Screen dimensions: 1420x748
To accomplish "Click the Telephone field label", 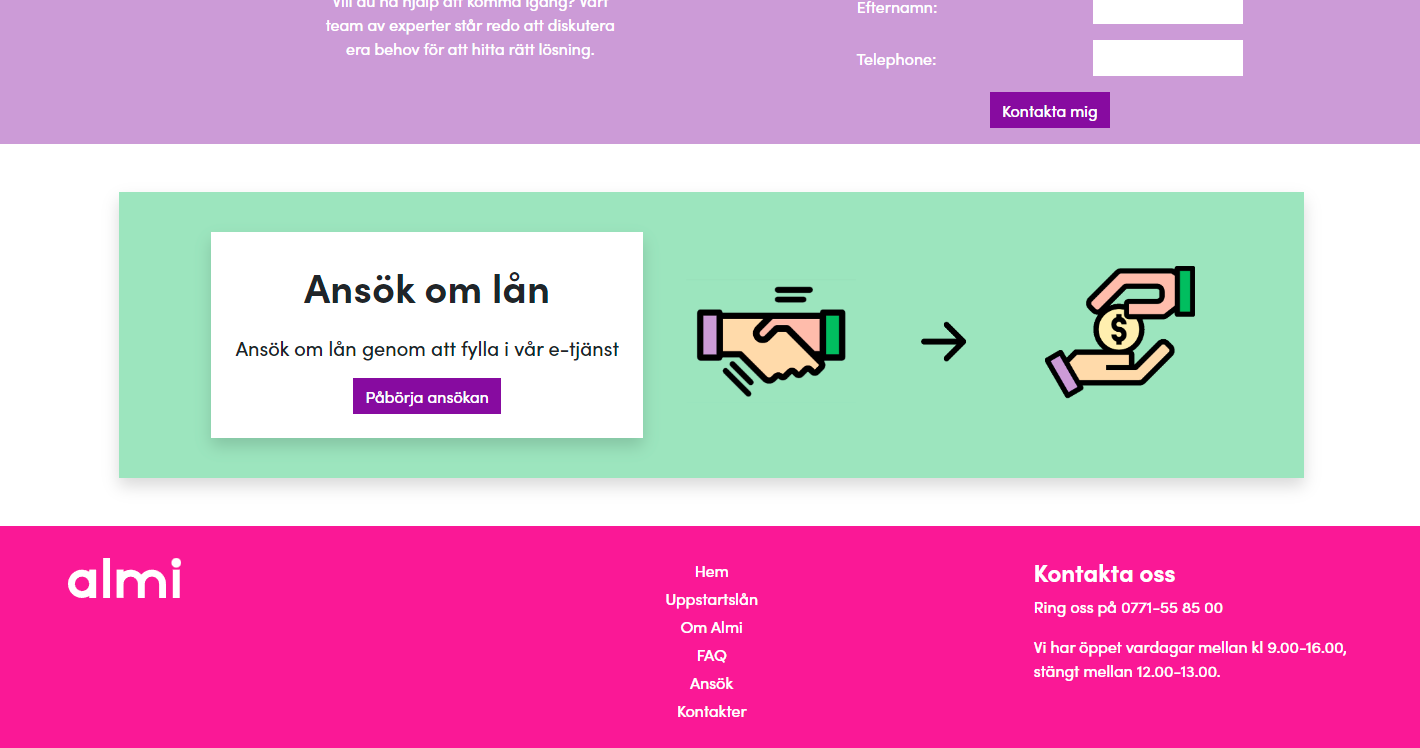I will pyautogui.click(x=896, y=60).
